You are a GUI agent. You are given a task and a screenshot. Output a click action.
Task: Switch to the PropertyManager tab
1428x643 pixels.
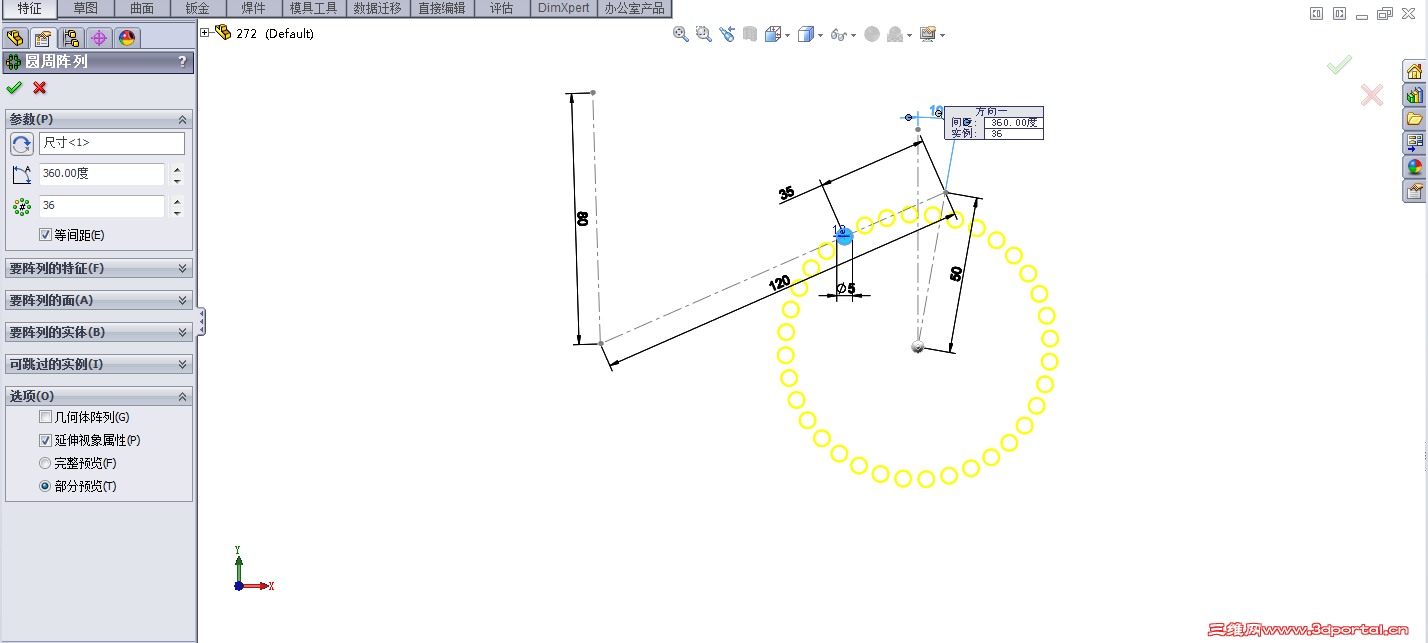tap(42, 38)
